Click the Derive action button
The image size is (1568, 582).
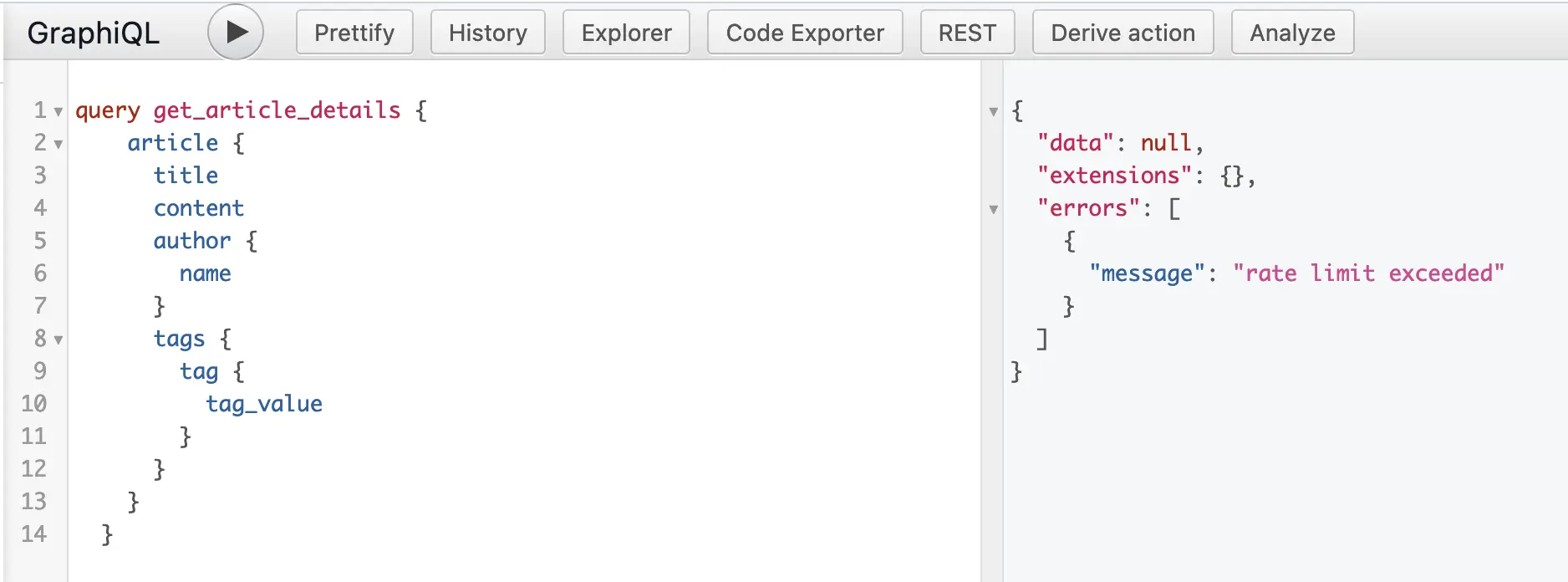pos(1123,33)
